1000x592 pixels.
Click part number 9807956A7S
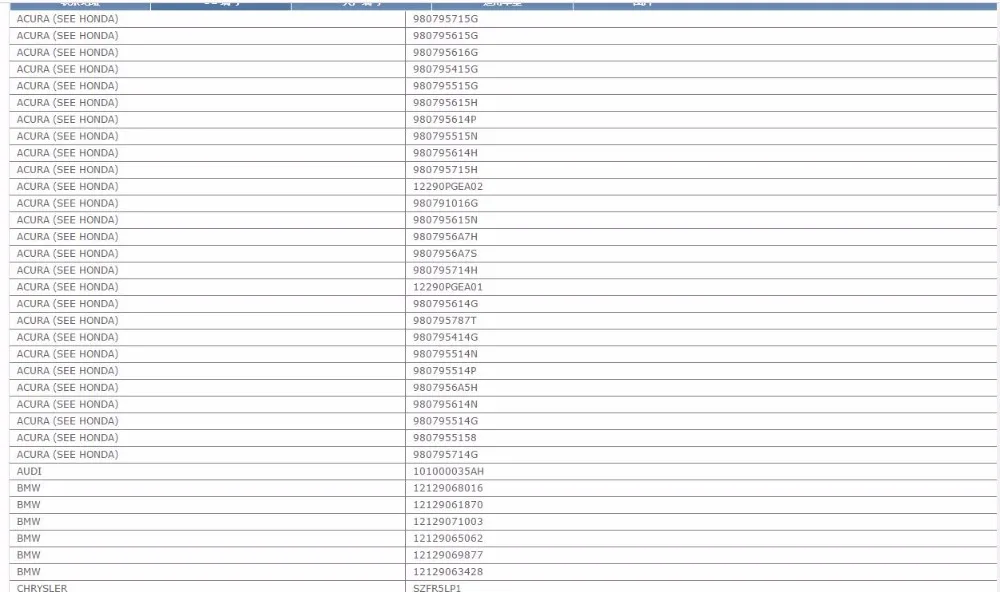click(445, 253)
